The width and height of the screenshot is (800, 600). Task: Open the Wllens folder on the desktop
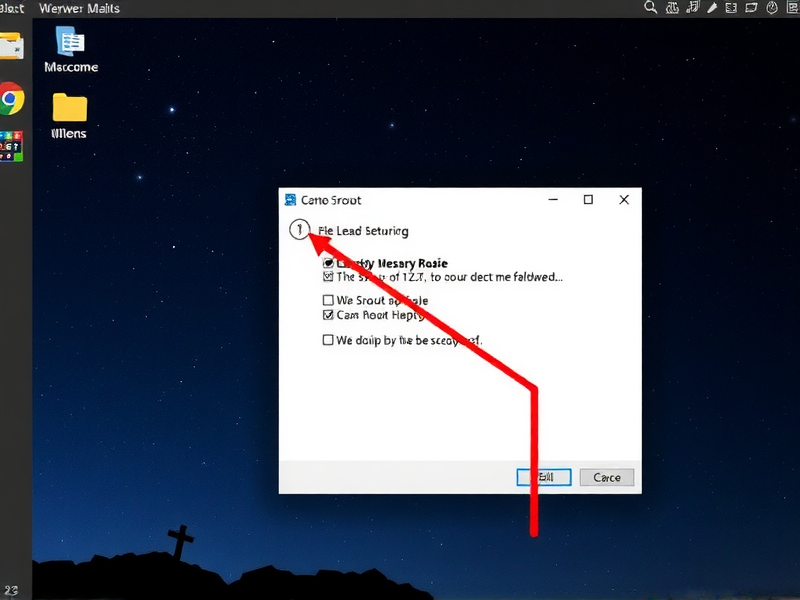click(69, 107)
